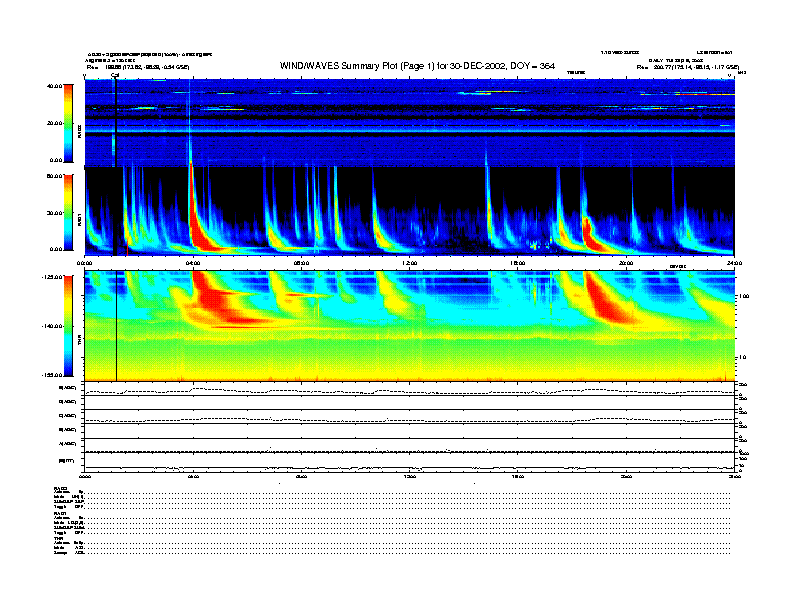
Task: Click the TNR color scale bar
Action: click(68, 326)
